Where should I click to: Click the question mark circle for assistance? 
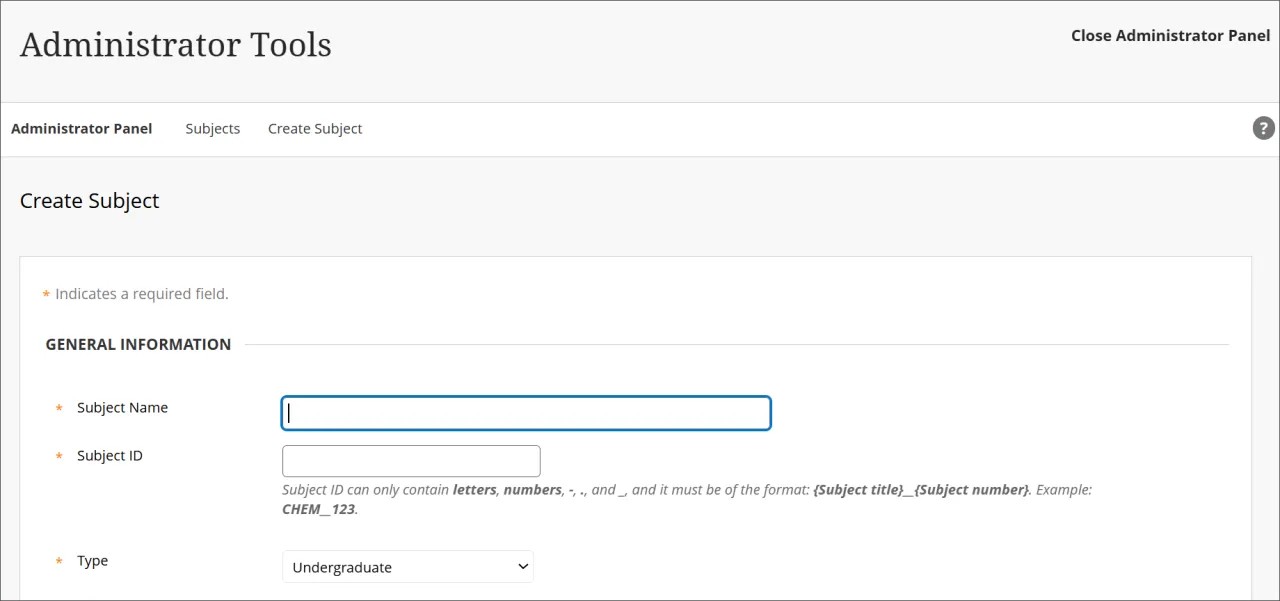coord(1263,128)
